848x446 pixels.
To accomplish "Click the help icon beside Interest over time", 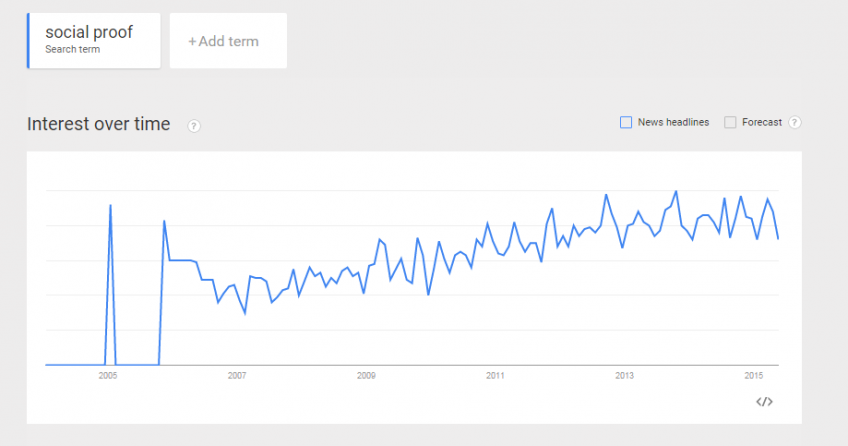I will pyautogui.click(x=194, y=126).
